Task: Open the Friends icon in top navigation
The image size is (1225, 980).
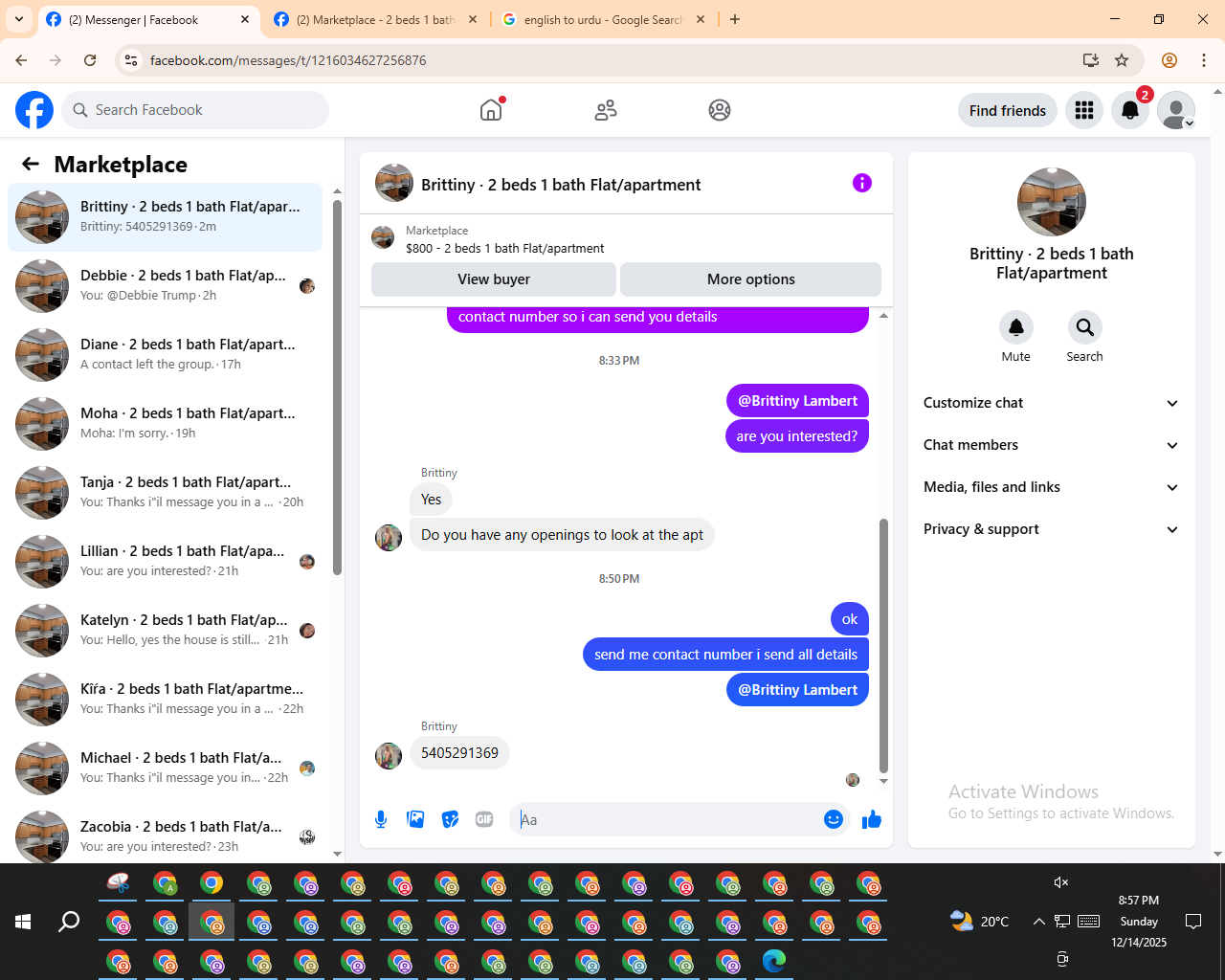Action: [x=606, y=110]
